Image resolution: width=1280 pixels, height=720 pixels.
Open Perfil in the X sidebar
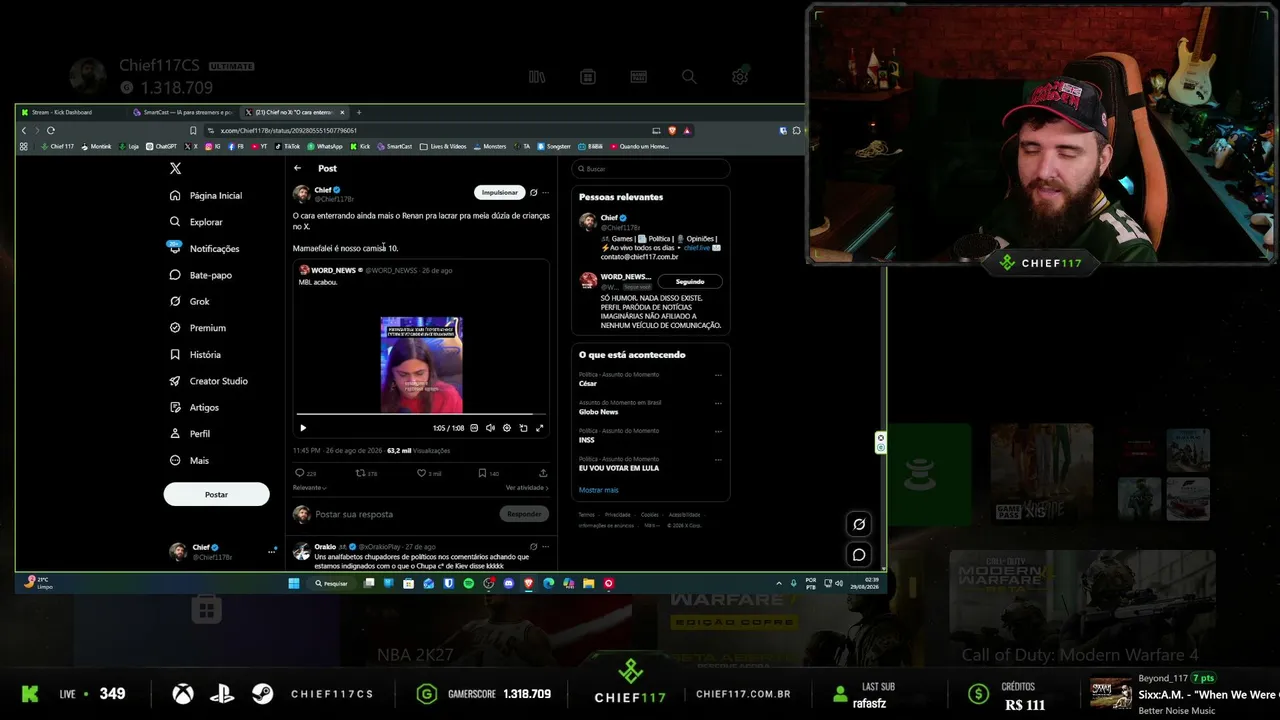click(190, 434)
